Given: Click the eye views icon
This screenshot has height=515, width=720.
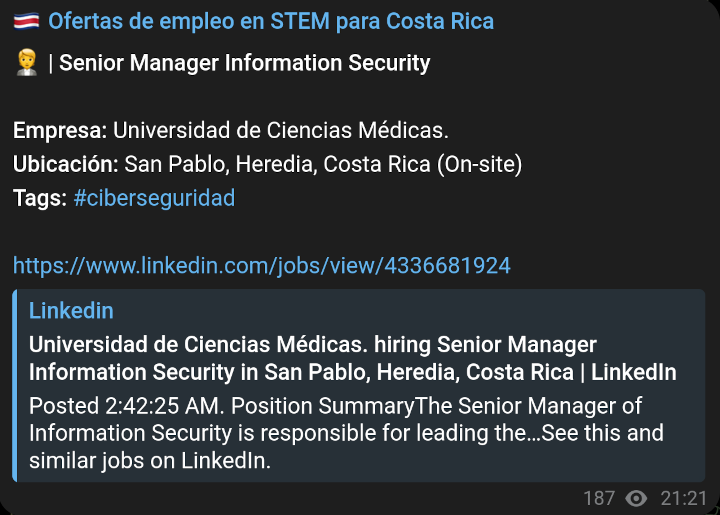Looking at the screenshot, I should click(636, 498).
